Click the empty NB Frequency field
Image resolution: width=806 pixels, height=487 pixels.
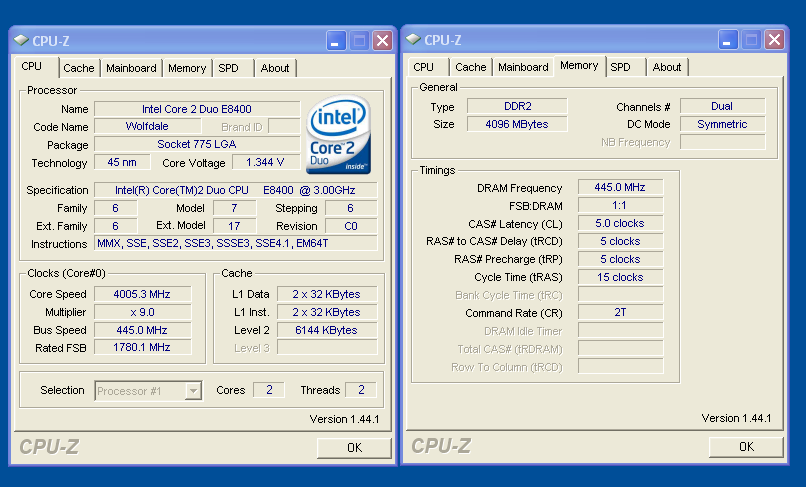click(x=723, y=142)
